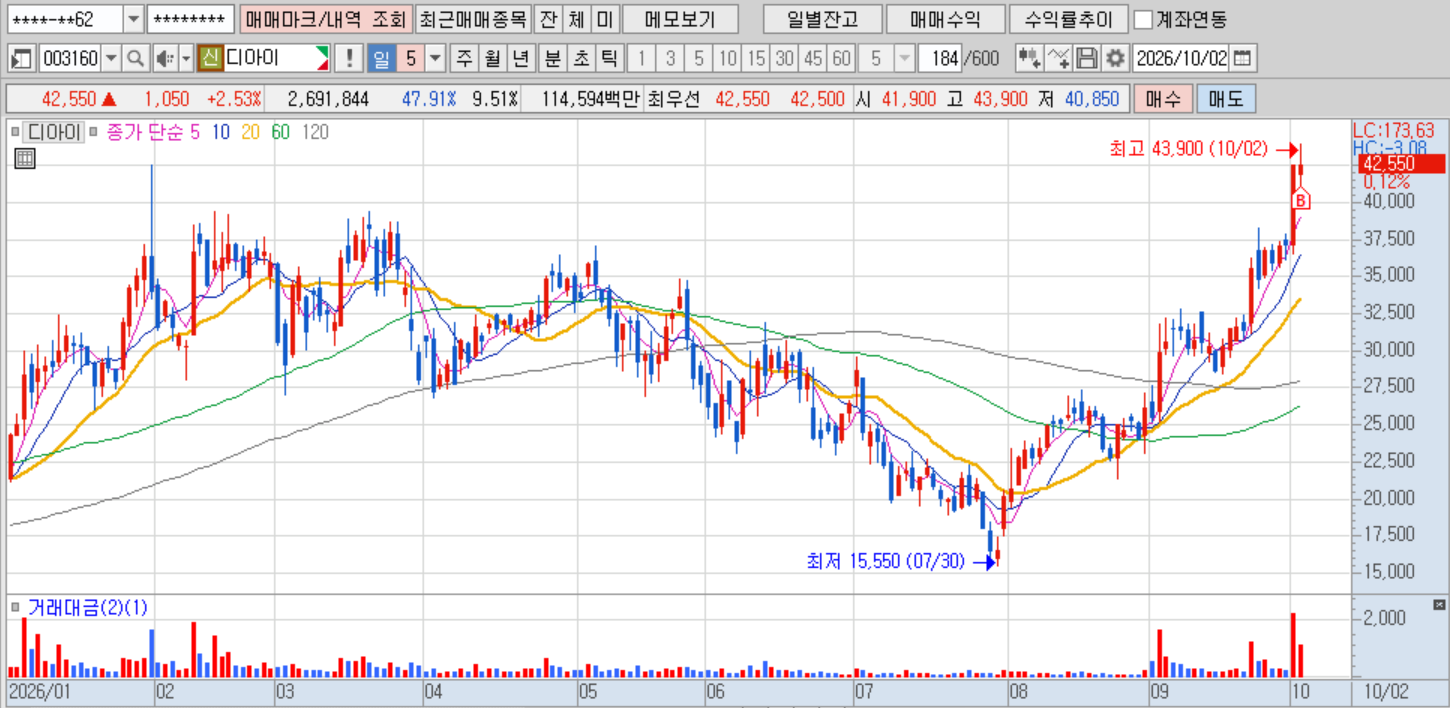Click the stock search magnifier icon
1450x708 pixels.
pyautogui.click(x=135, y=58)
